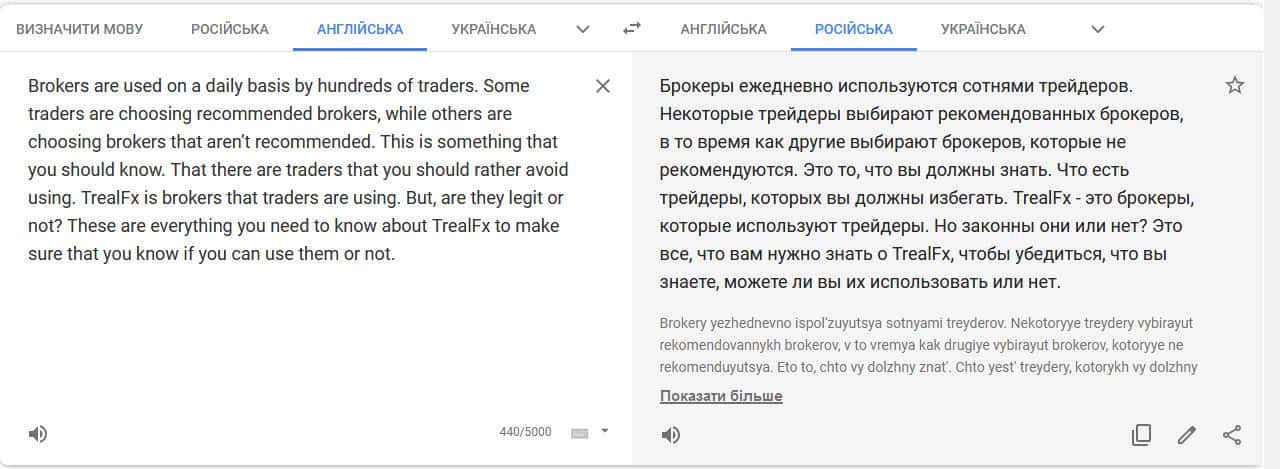Screen dimensions: 1280x469
Task: Swap source and target languages
Action: coord(631,29)
